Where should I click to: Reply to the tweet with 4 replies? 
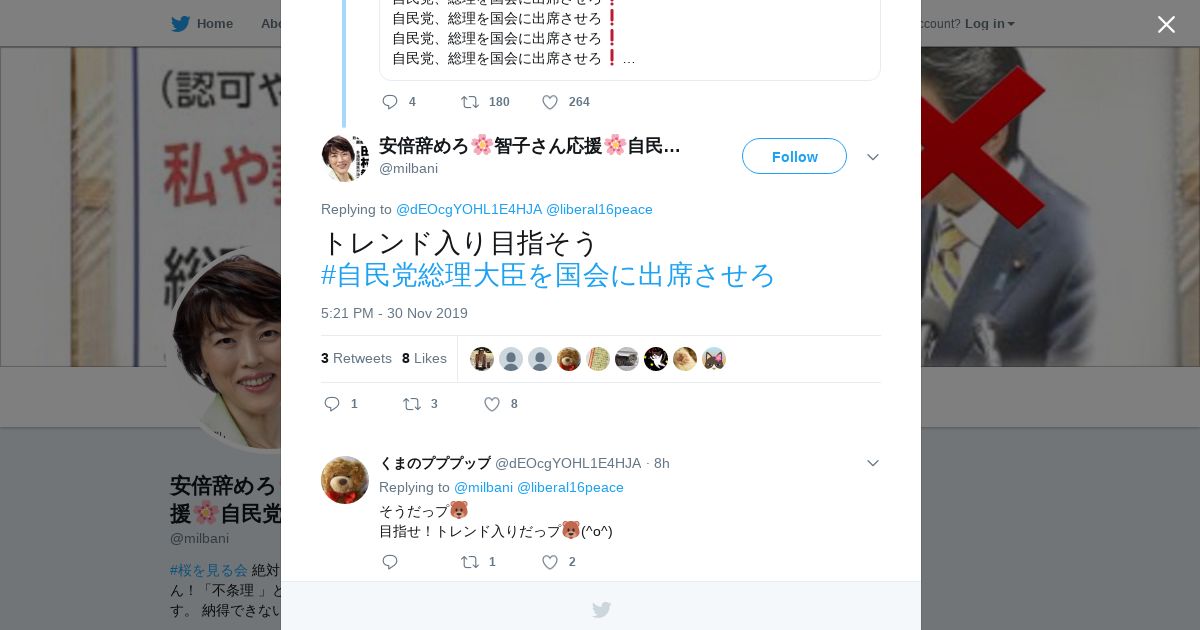(390, 102)
